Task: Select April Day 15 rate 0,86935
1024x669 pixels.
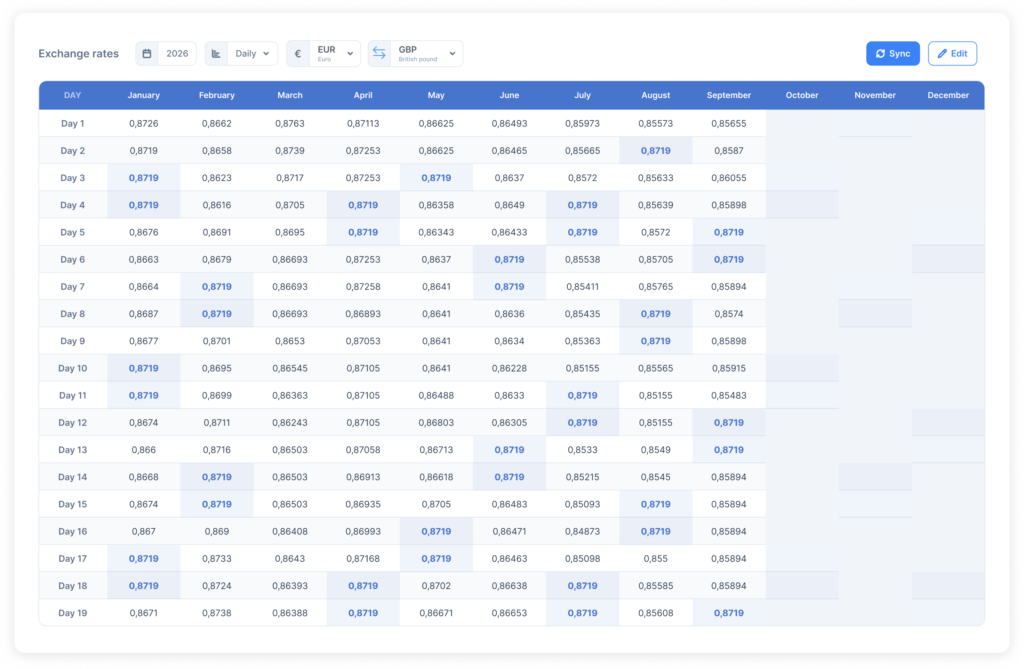Action: coord(363,504)
